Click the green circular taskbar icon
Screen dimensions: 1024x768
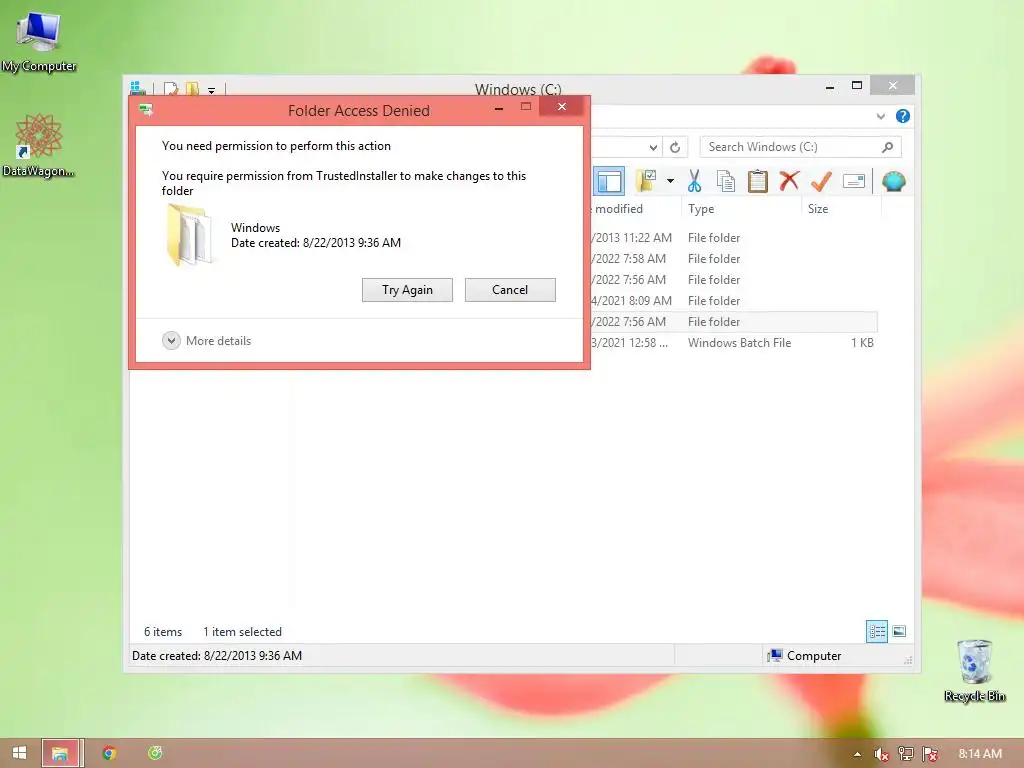point(155,753)
